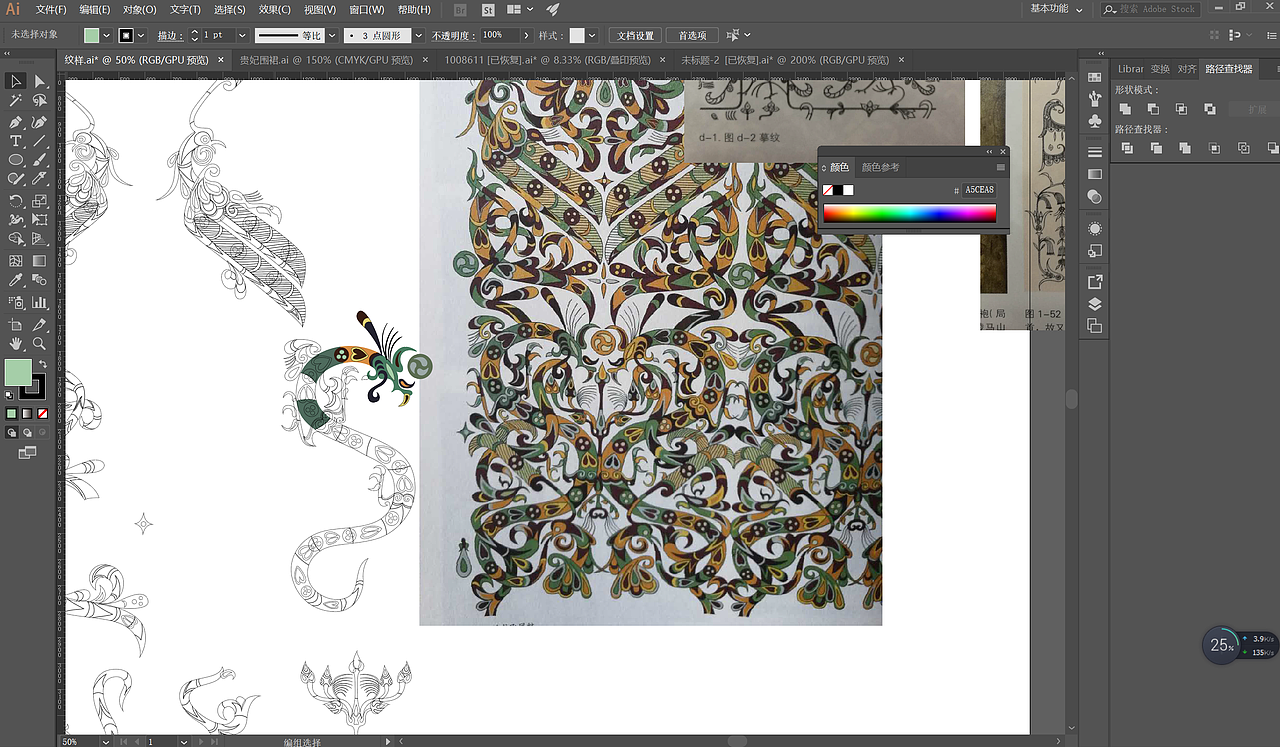Image resolution: width=1280 pixels, height=747 pixels.
Task: Open the stroke color dropdown in control bar
Action: coord(141,35)
